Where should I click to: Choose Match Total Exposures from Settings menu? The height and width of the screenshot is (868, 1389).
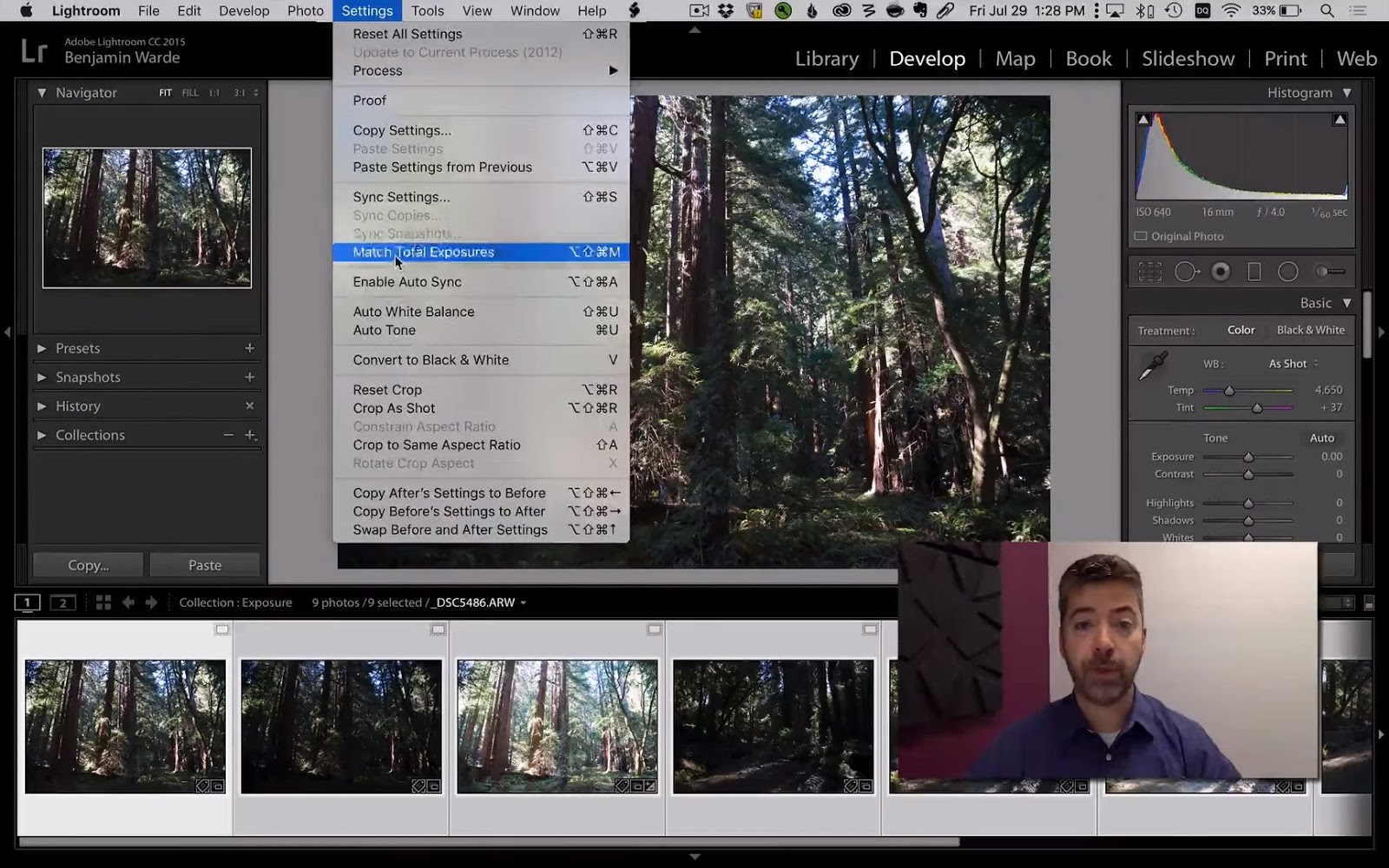481,252
